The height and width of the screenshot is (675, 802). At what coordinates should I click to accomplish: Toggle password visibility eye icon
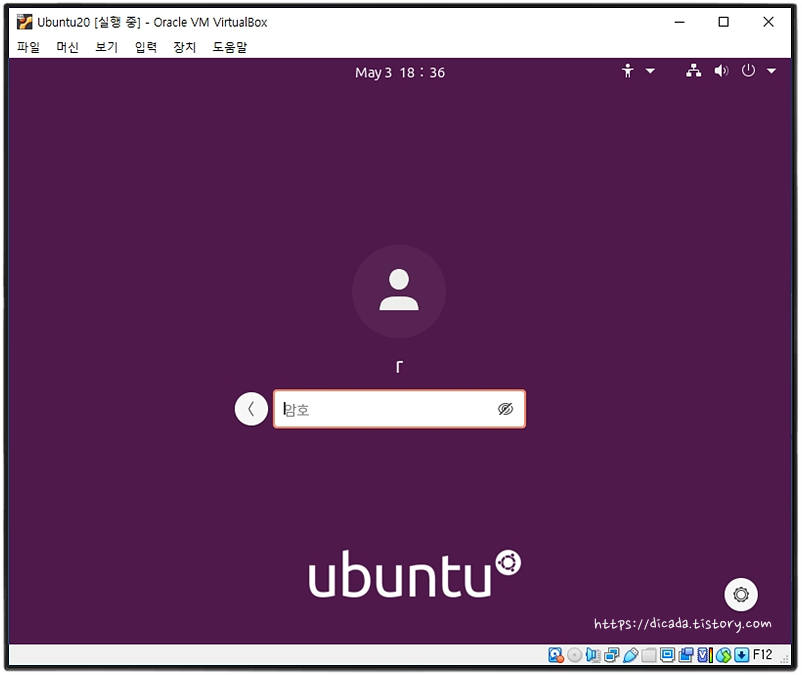point(505,409)
